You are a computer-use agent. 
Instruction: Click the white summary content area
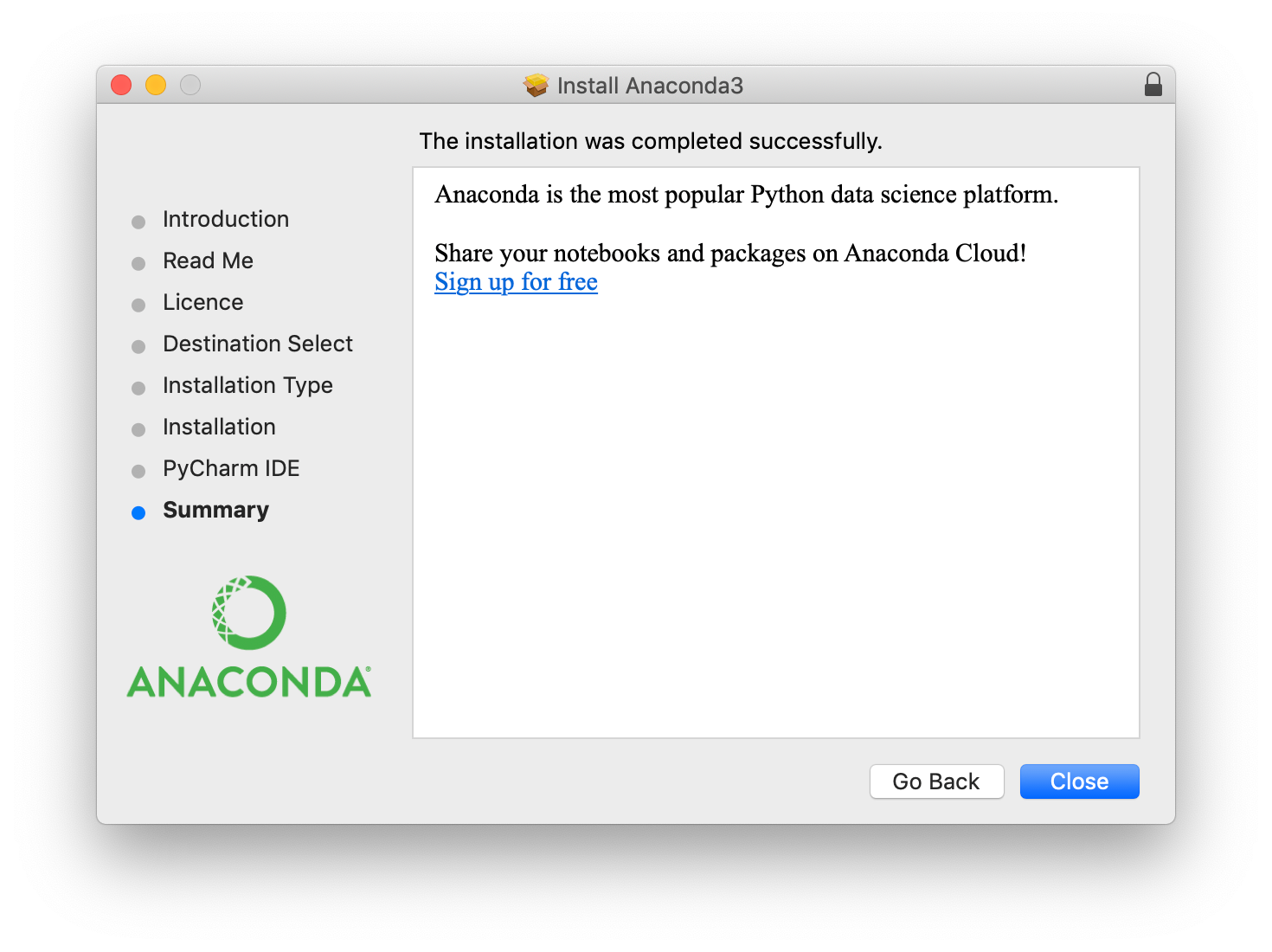pyautogui.click(x=776, y=453)
